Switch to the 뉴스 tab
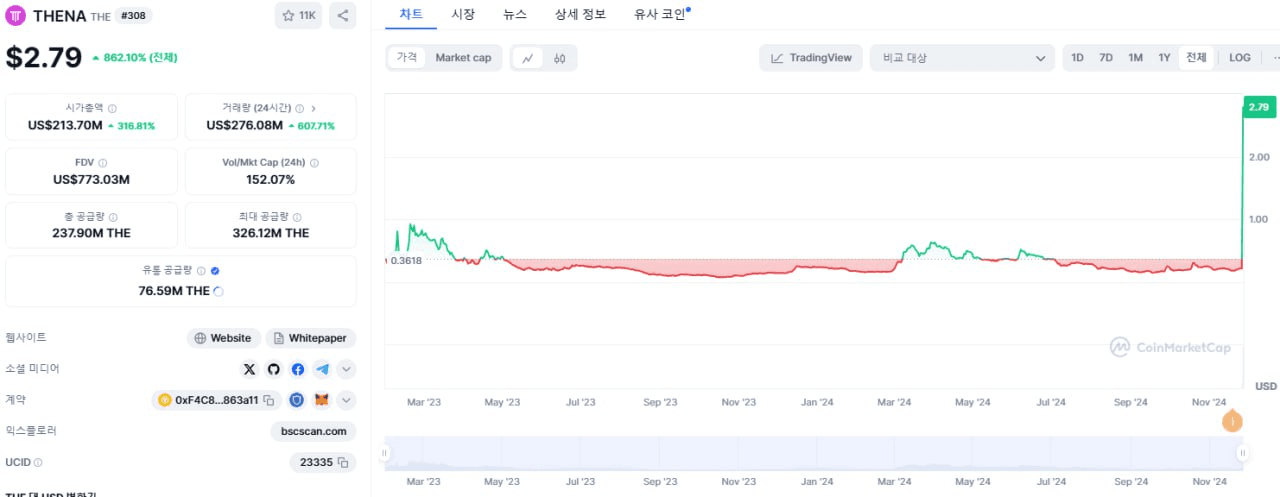This screenshot has width=1280, height=497. 515,15
